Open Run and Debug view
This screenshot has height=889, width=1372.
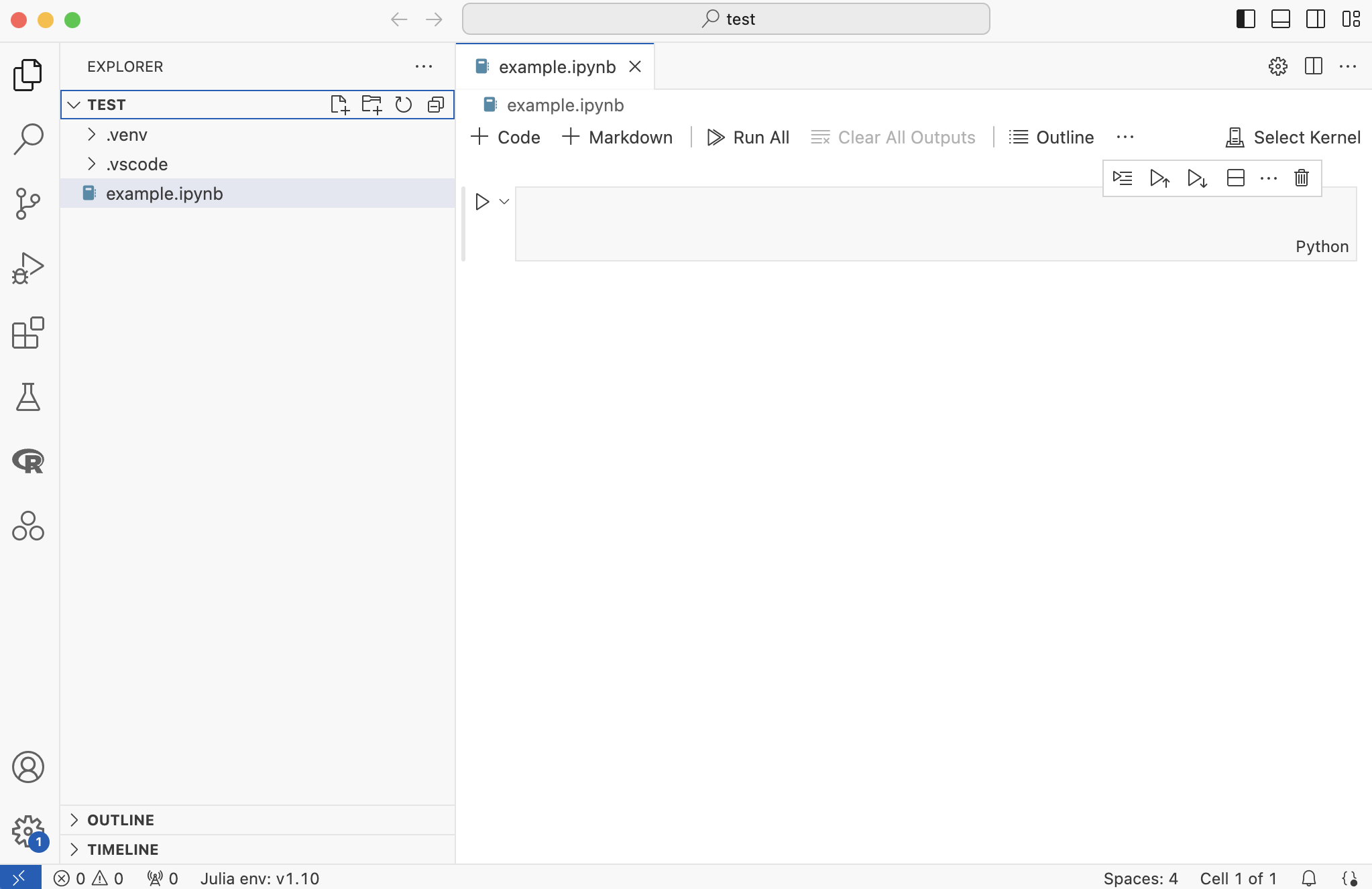(27, 268)
